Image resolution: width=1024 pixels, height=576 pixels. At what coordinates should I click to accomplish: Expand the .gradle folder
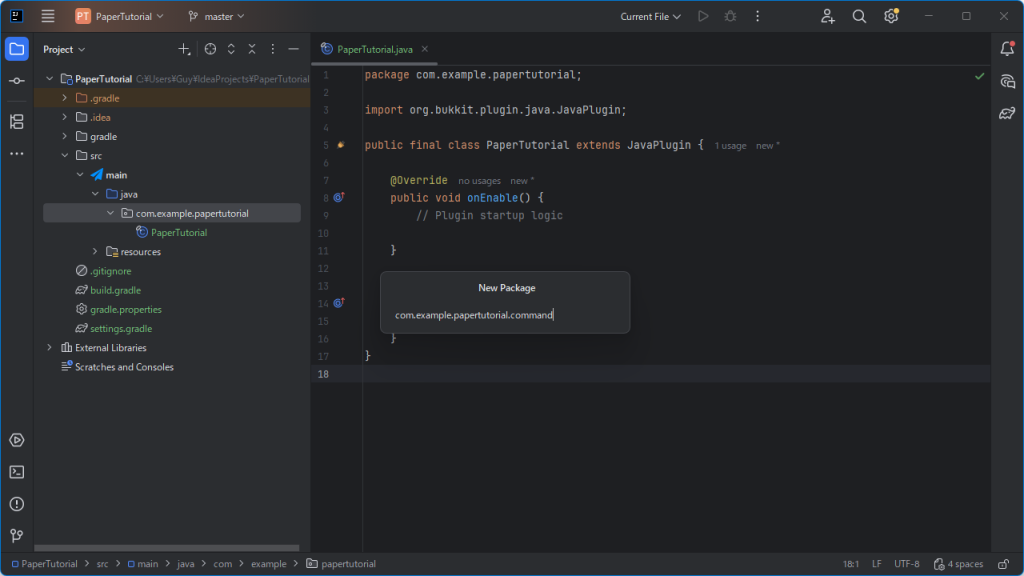pyautogui.click(x=65, y=98)
